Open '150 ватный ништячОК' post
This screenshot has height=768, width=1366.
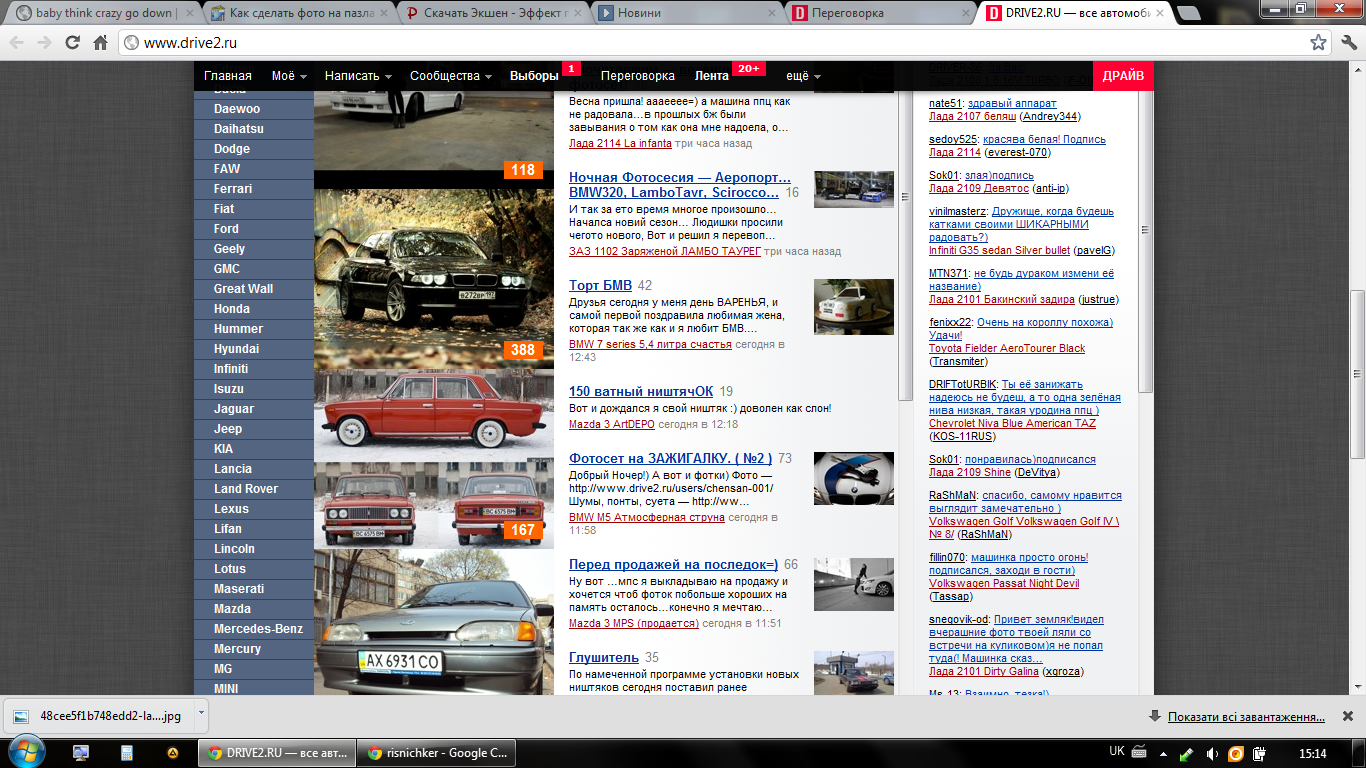[641, 391]
